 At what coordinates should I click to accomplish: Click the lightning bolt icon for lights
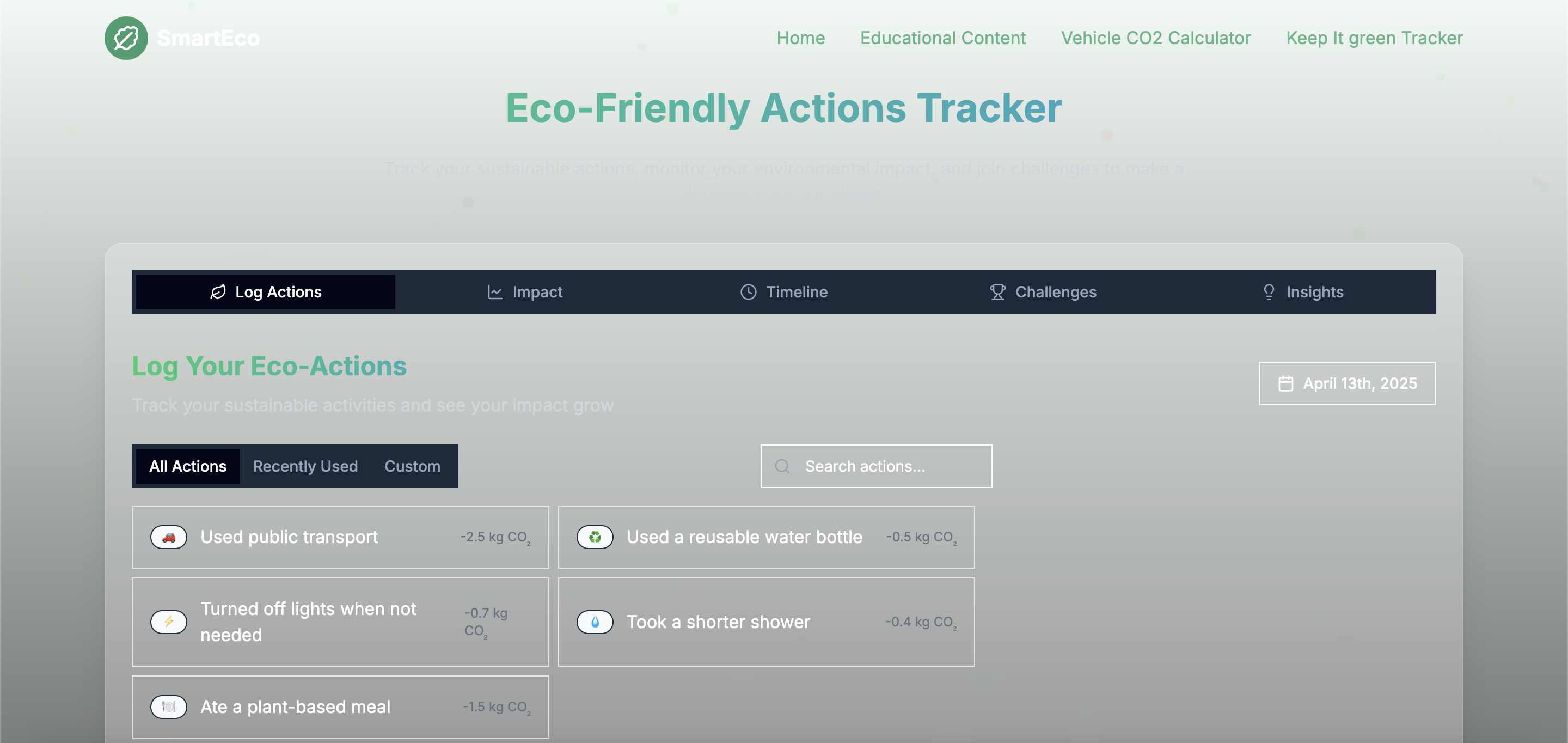point(169,622)
